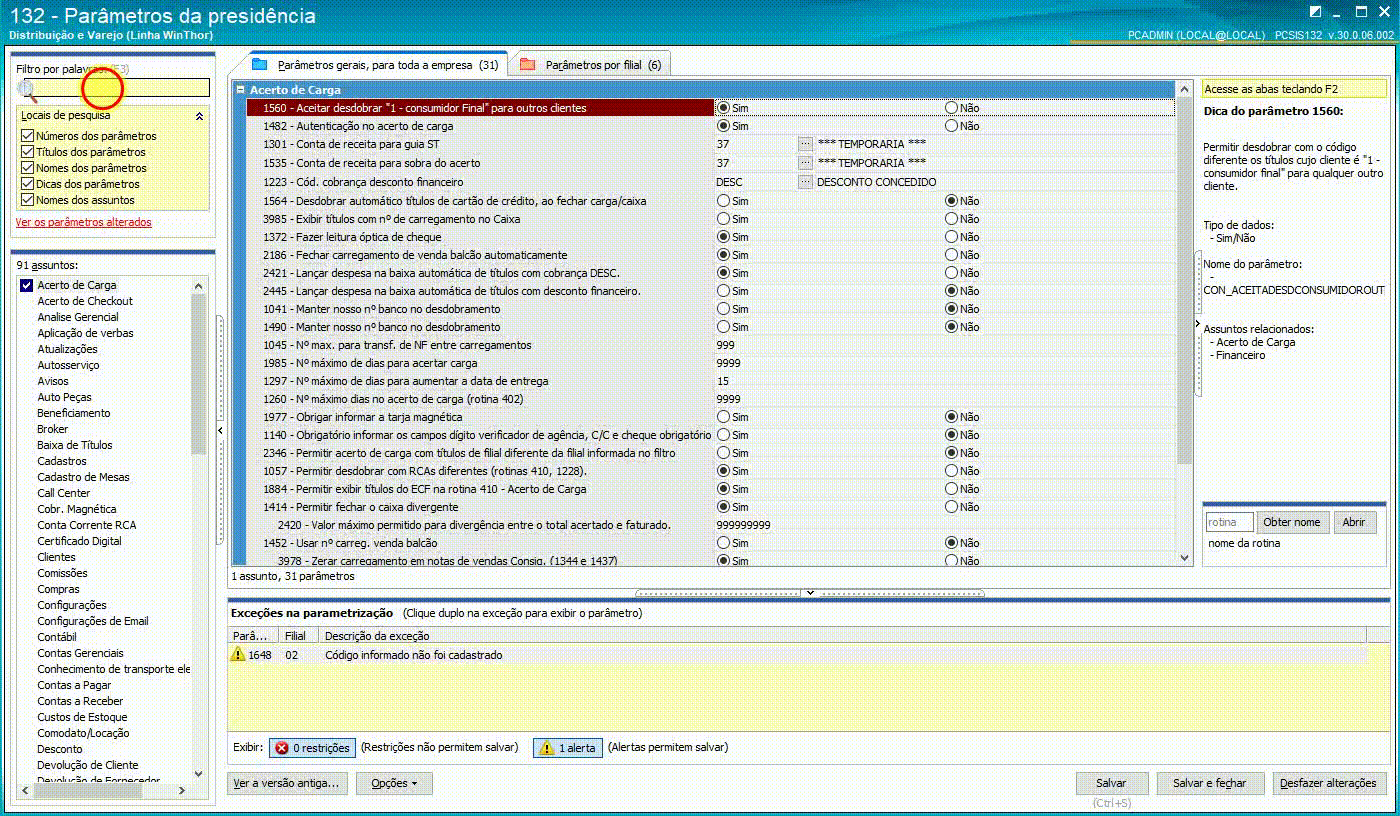Open lookup for Conta de receita guia ST

coord(805,144)
